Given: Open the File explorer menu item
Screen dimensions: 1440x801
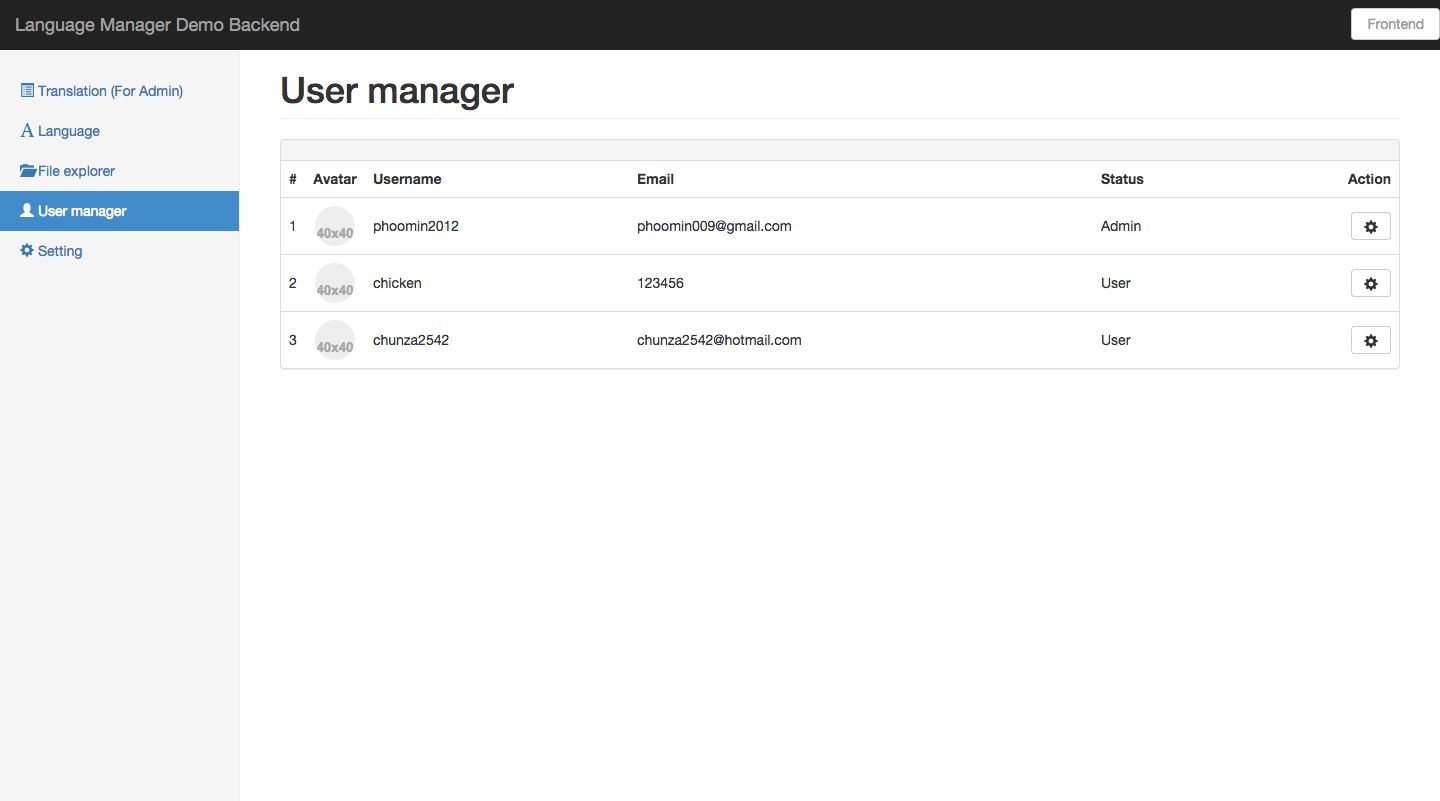Looking at the screenshot, I should pos(76,171).
